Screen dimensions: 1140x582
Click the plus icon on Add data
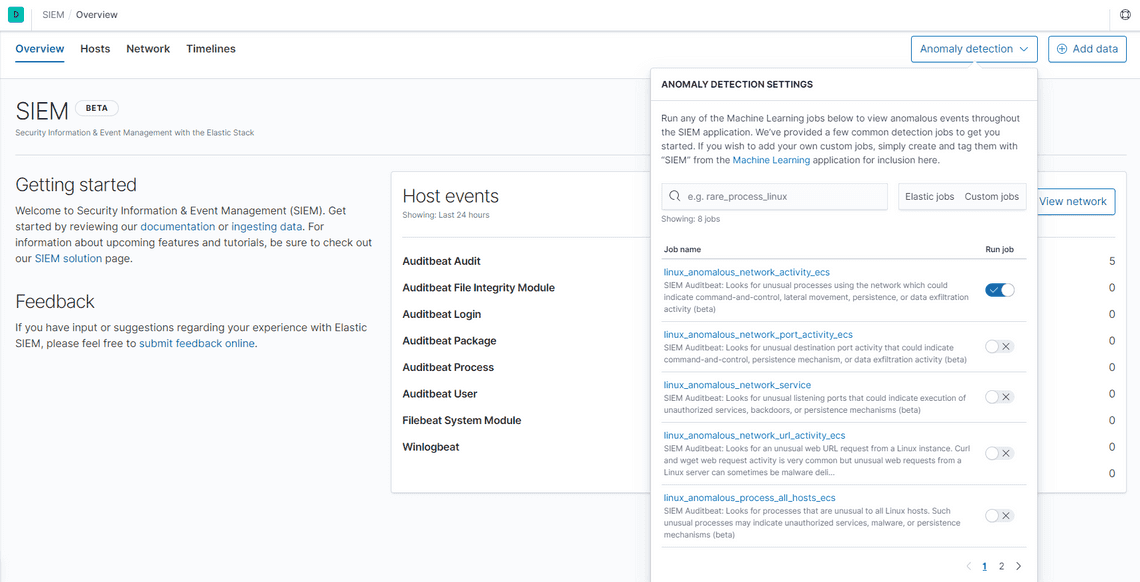(x=1062, y=49)
